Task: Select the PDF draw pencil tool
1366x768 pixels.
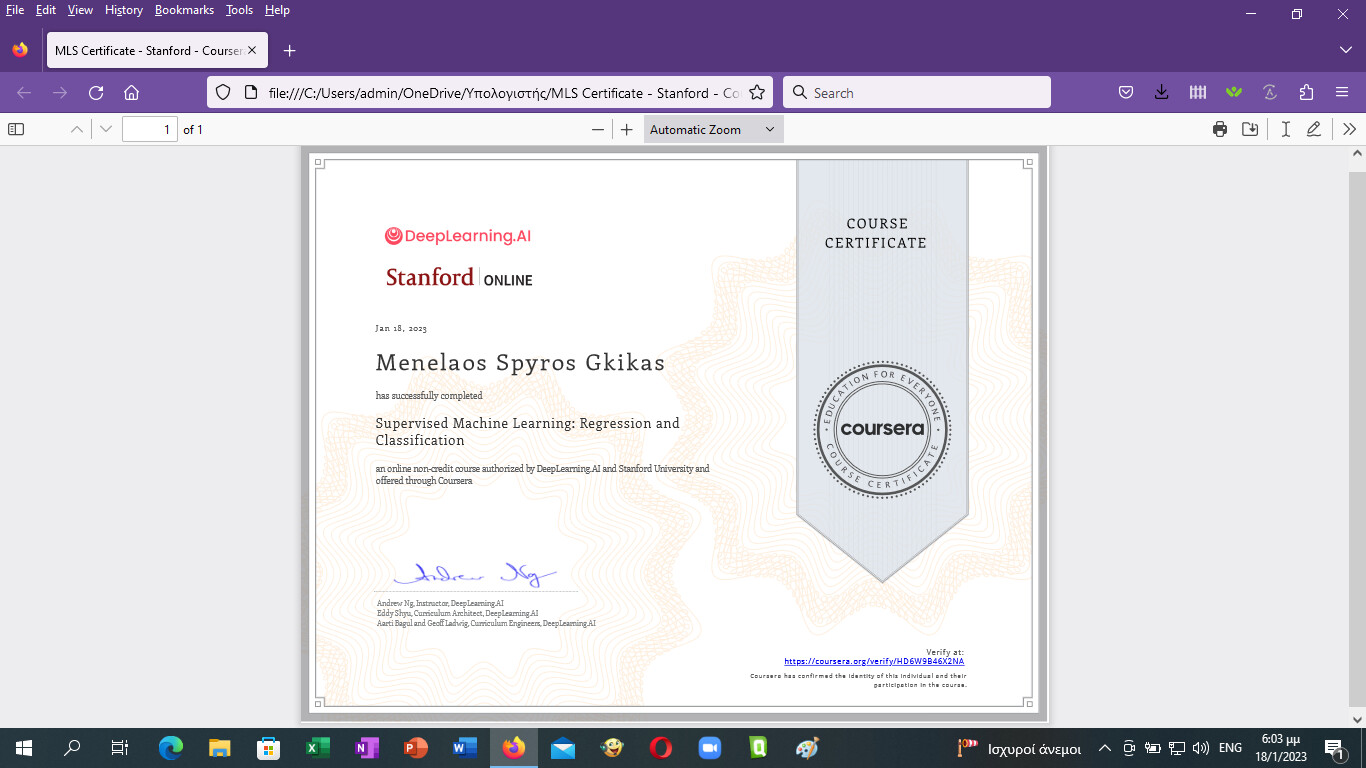Action: click(1314, 129)
